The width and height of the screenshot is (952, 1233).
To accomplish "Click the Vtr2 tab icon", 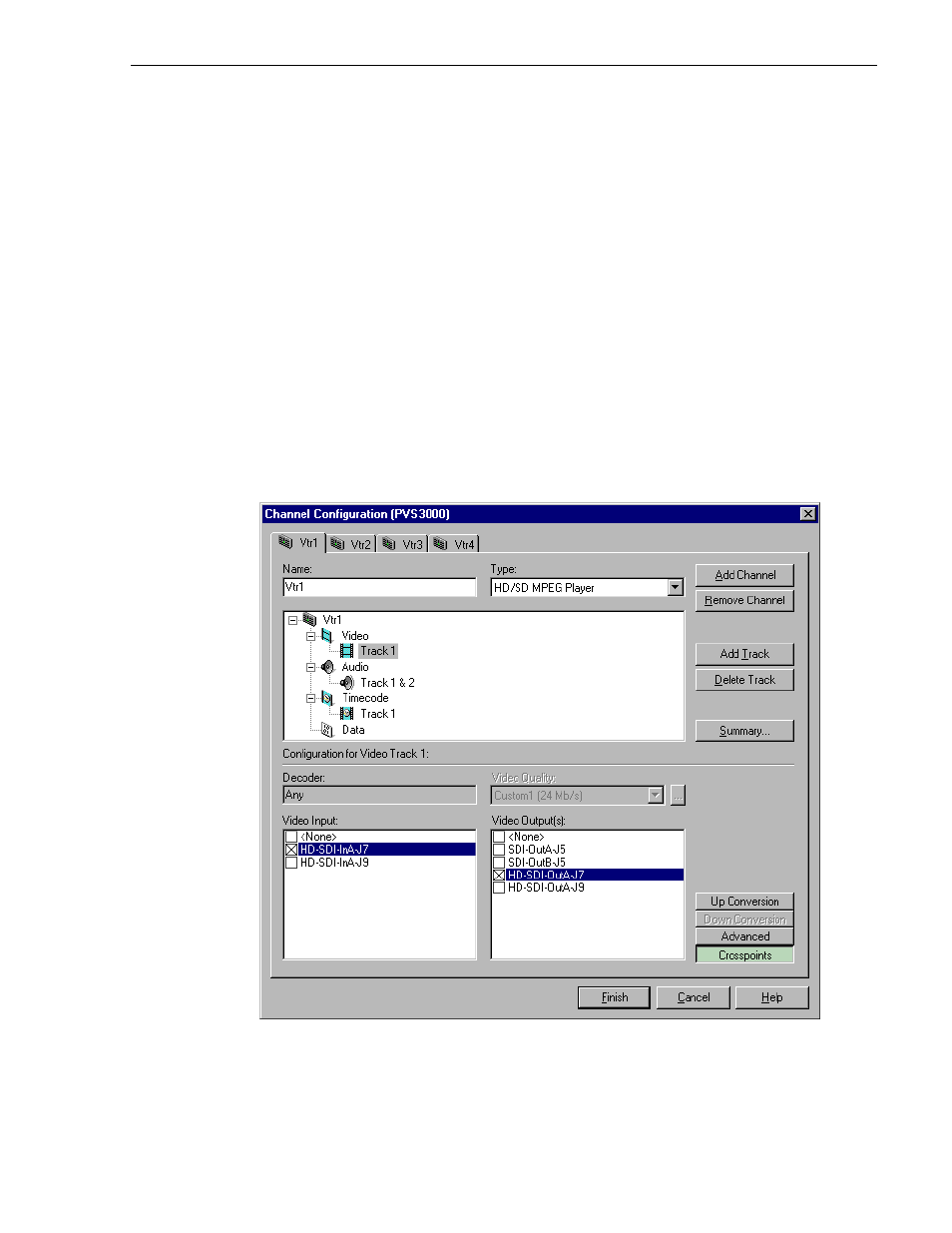I will point(338,544).
